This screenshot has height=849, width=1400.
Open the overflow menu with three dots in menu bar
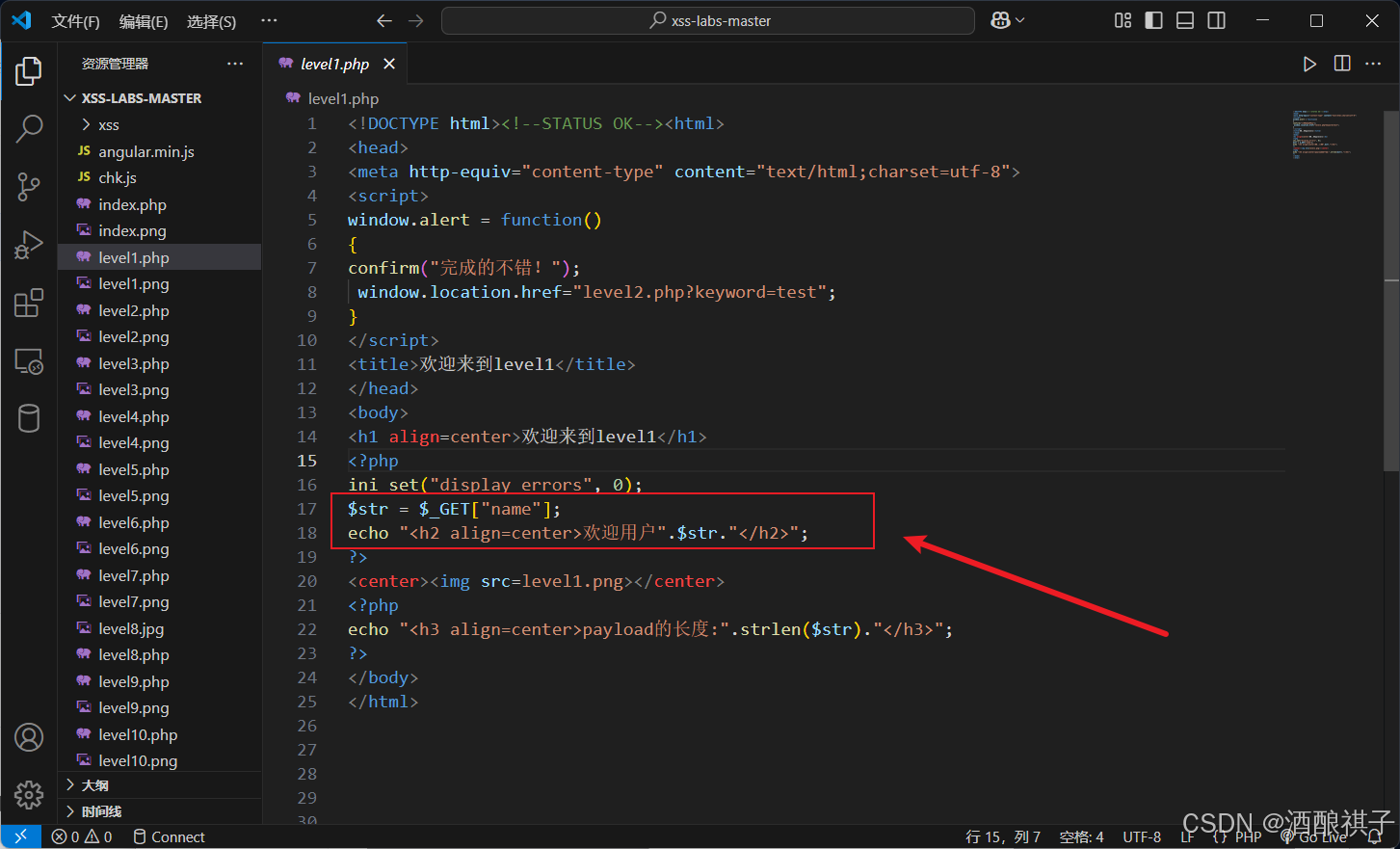pyautogui.click(x=269, y=20)
